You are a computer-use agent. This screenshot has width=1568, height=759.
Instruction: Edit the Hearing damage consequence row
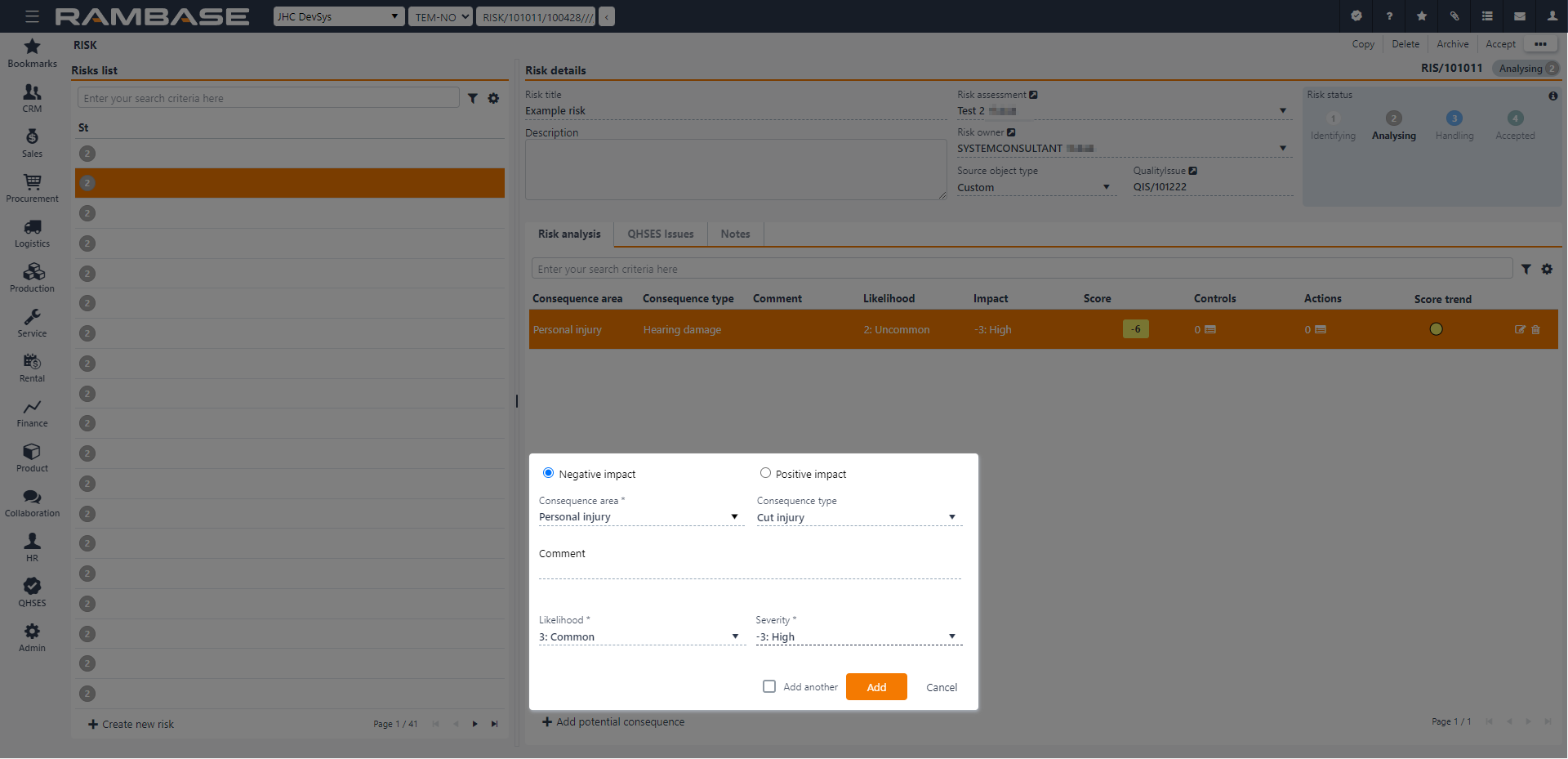coord(1520,330)
